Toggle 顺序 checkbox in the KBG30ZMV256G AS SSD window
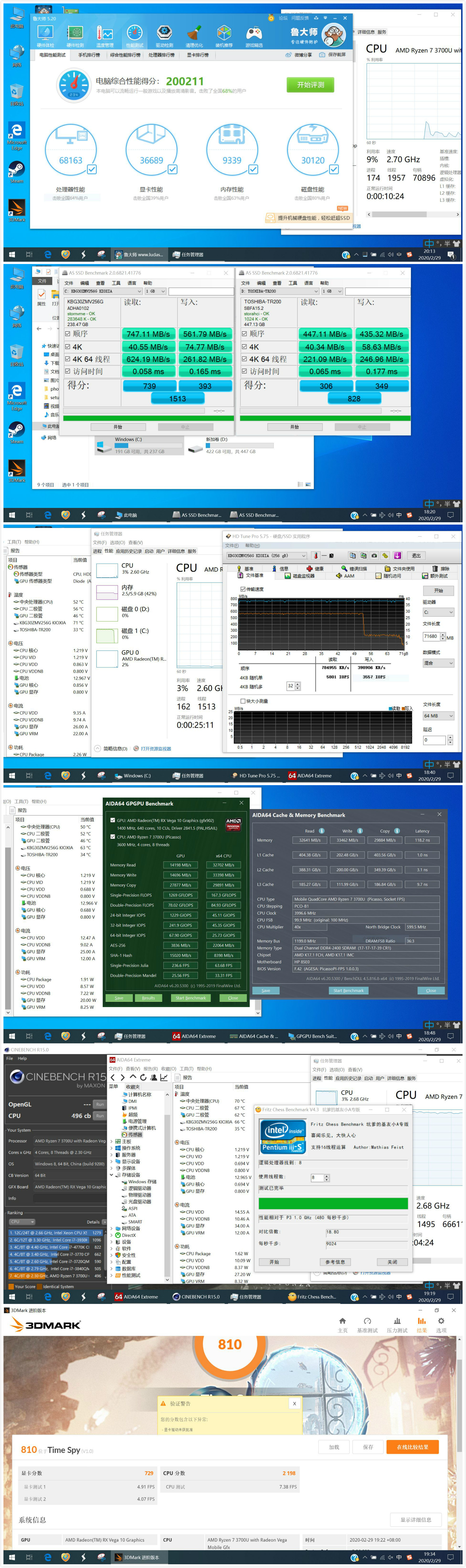Viewport: 466px width, 1568px height. (67, 333)
